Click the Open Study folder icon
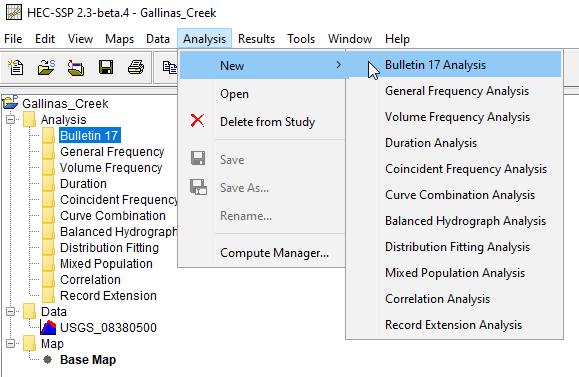579x377 pixels. coord(46,68)
